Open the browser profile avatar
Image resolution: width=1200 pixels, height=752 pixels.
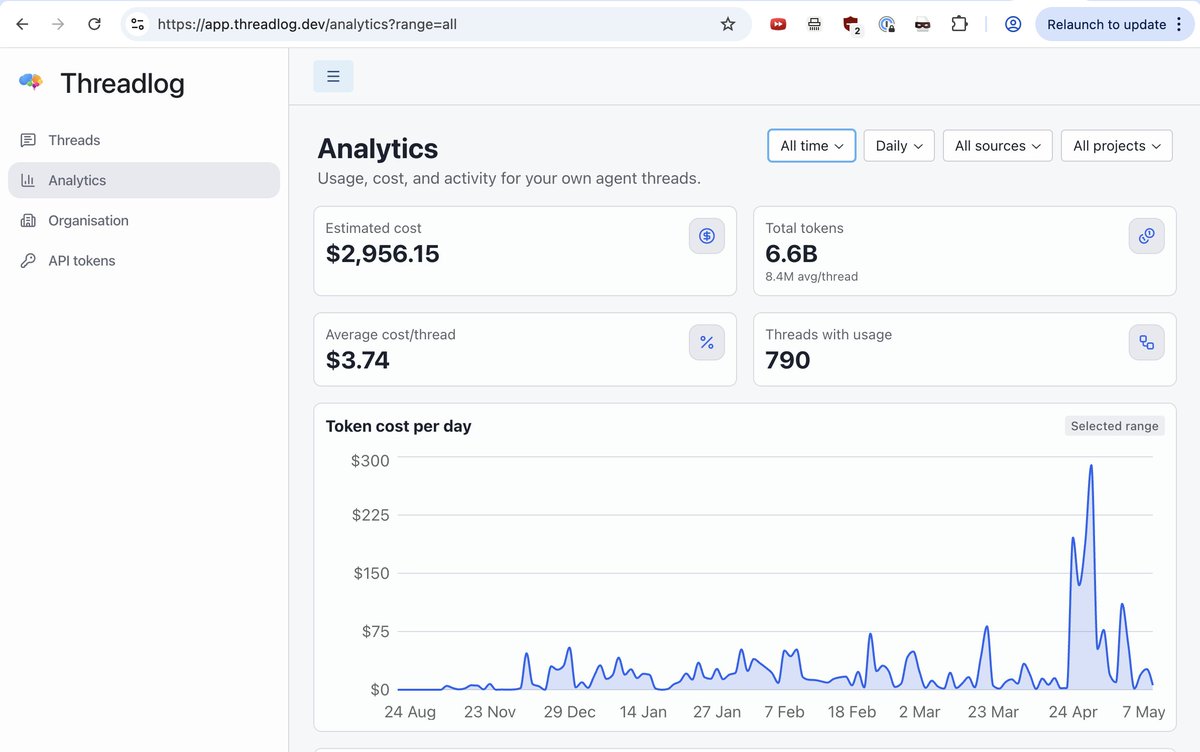[x=1013, y=24]
